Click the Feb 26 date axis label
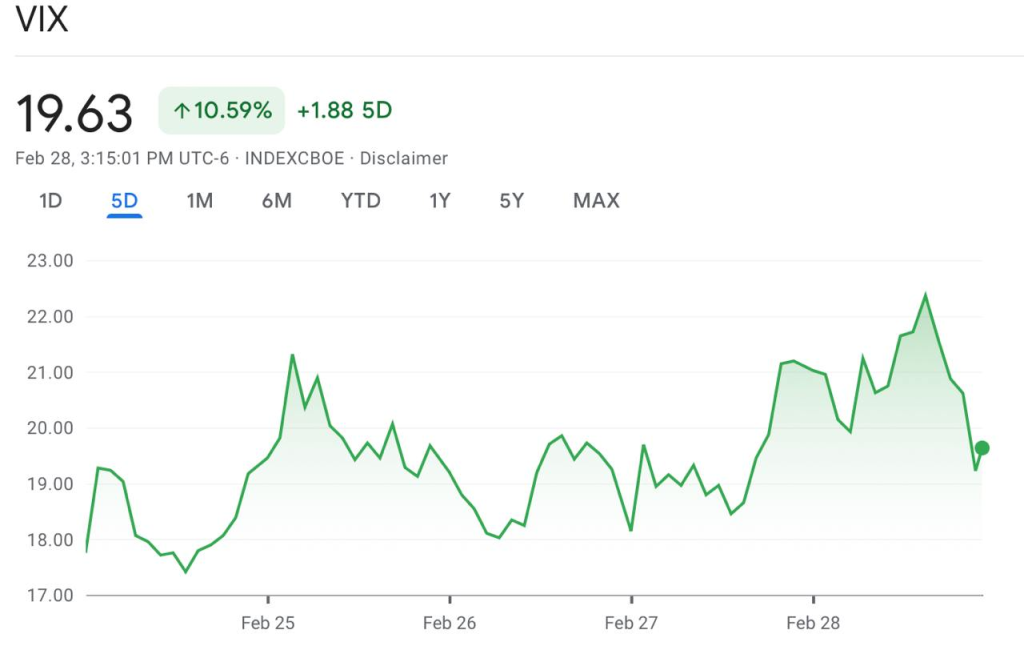1024x650 pixels. click(450, 623)
